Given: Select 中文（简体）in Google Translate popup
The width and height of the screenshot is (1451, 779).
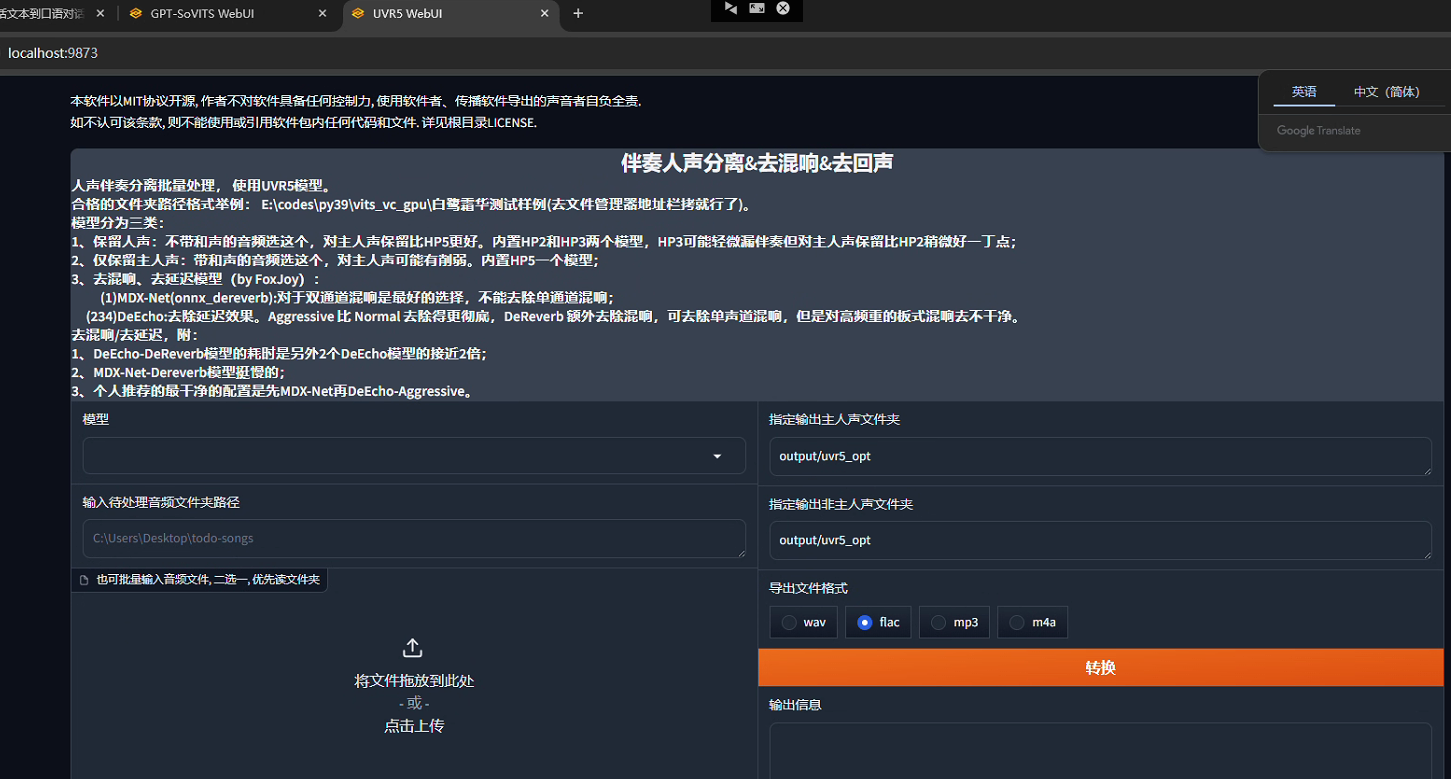Looking at the screenshot, I should point(1386,92).
